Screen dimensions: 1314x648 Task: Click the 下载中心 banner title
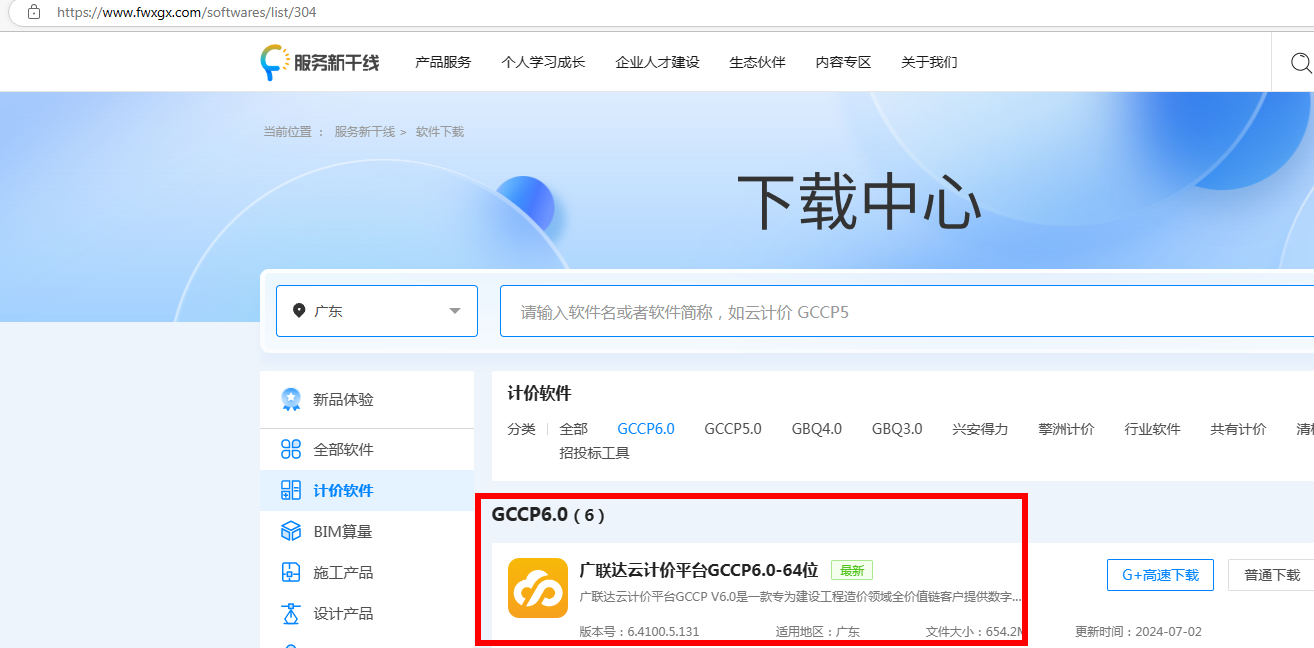(859, 202)
